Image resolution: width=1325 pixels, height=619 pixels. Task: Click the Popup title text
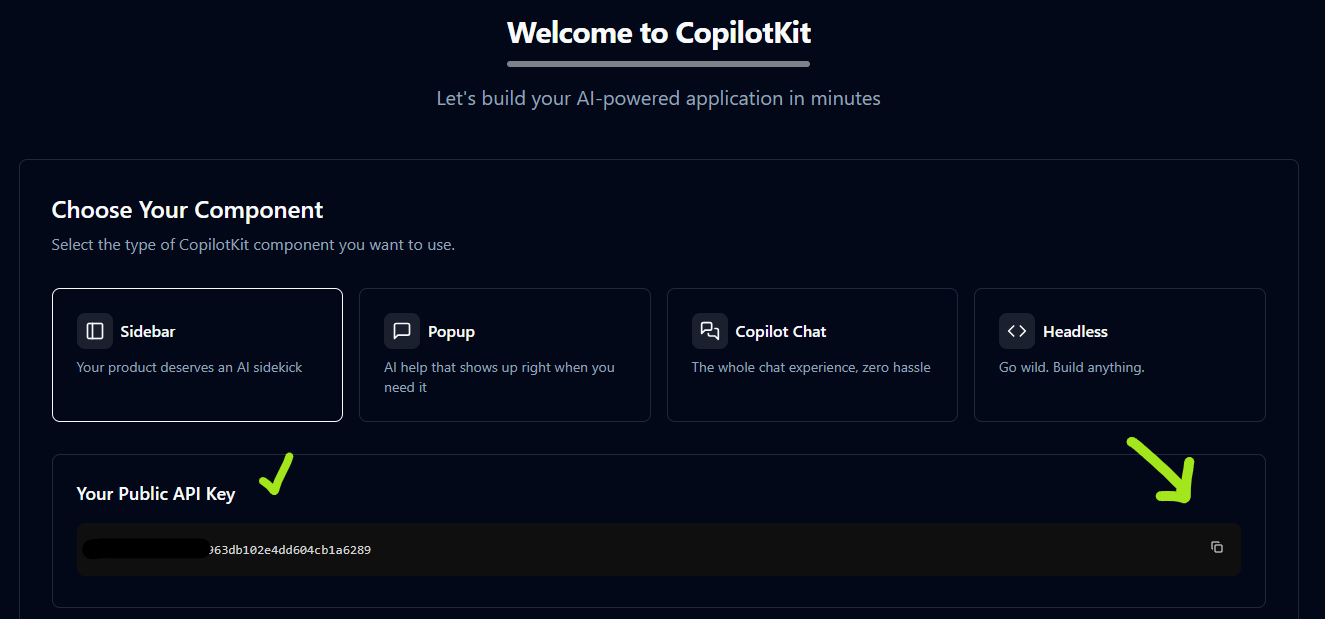pos(451,331)
